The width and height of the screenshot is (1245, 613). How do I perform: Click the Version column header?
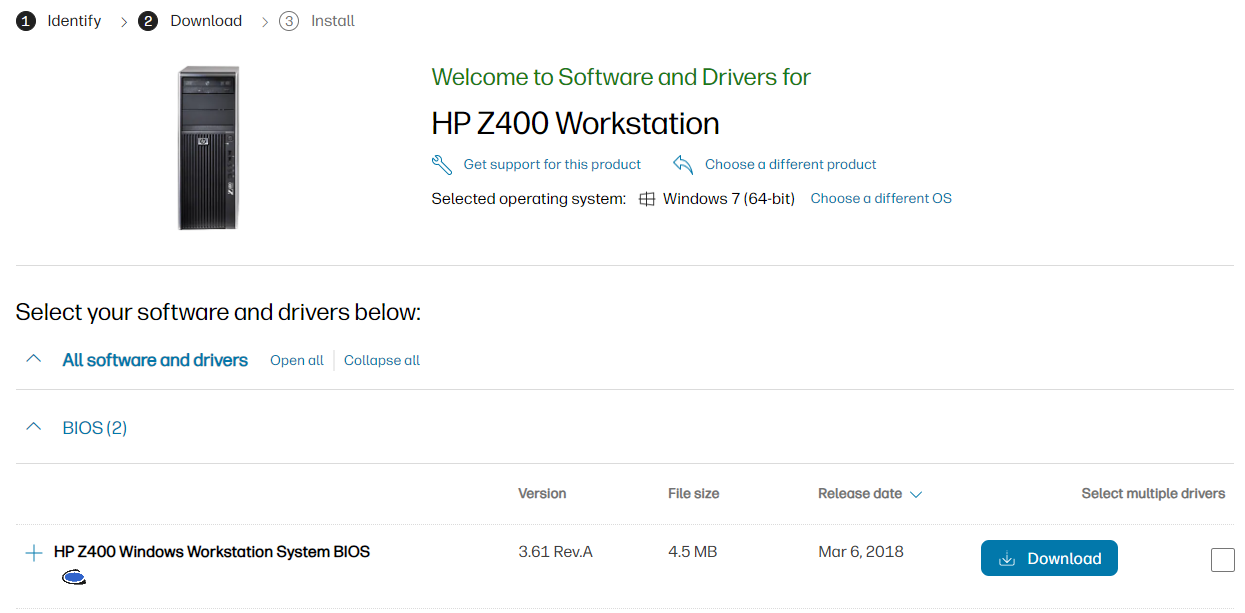coord(542,494)
